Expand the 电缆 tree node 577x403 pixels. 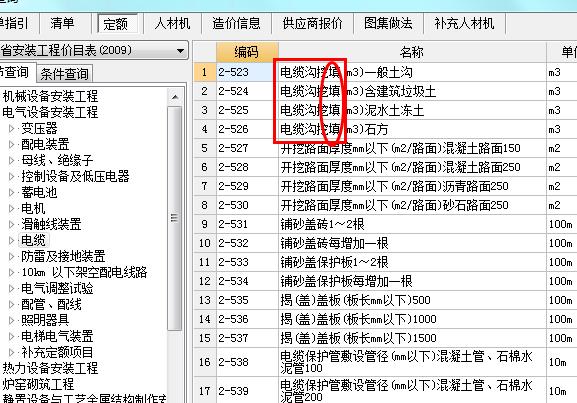[x=11, y=240]
